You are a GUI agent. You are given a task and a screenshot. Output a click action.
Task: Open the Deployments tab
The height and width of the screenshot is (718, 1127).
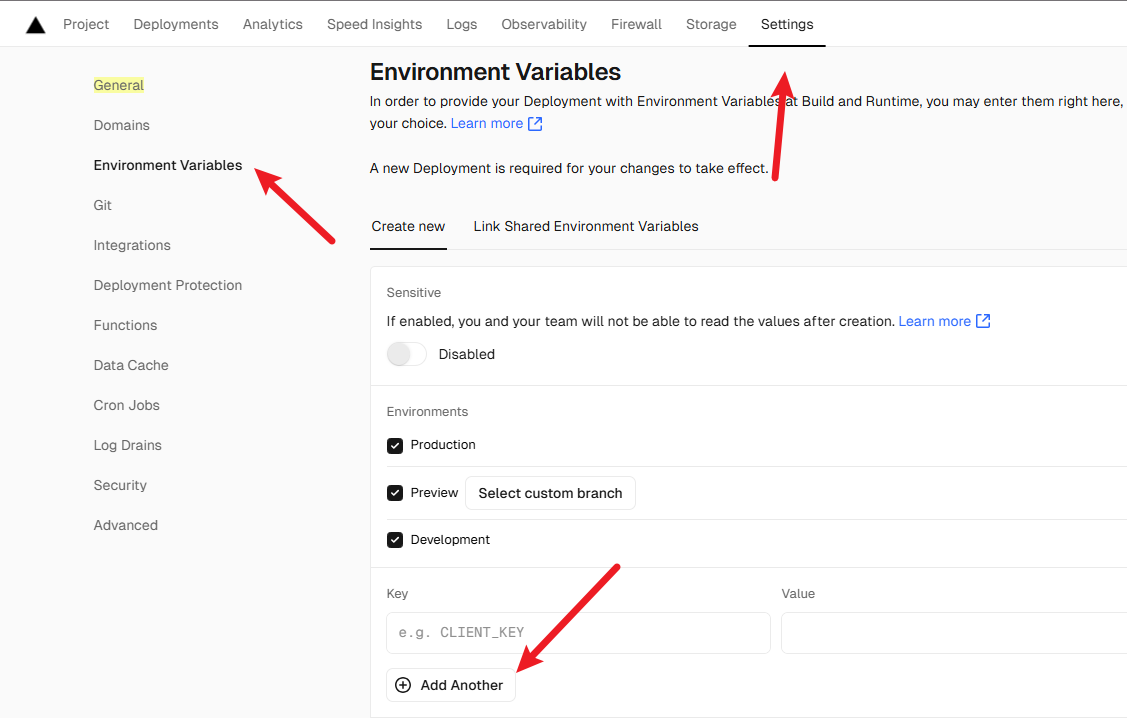coord(176,24)
